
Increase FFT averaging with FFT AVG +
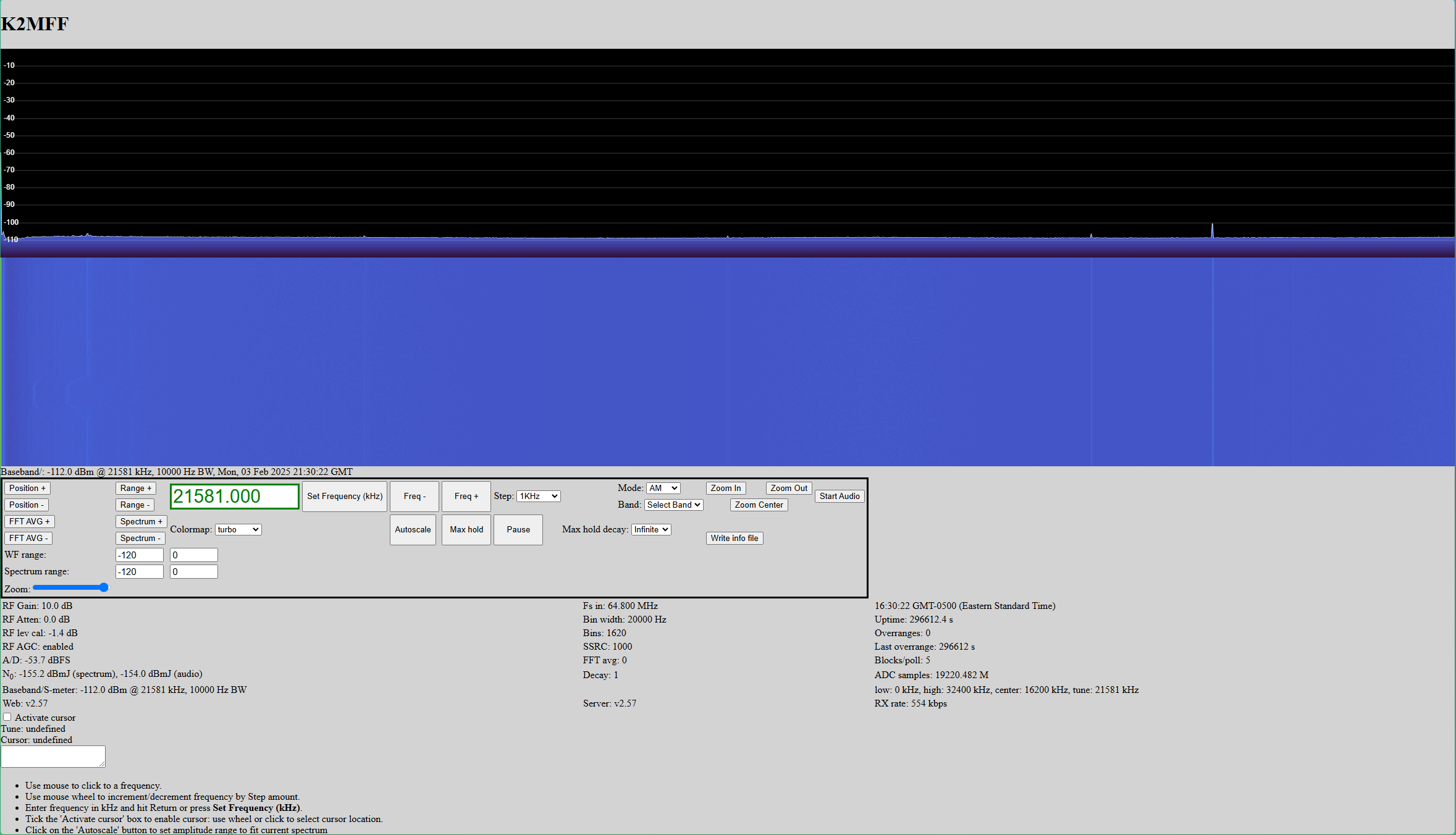(29, 521)
